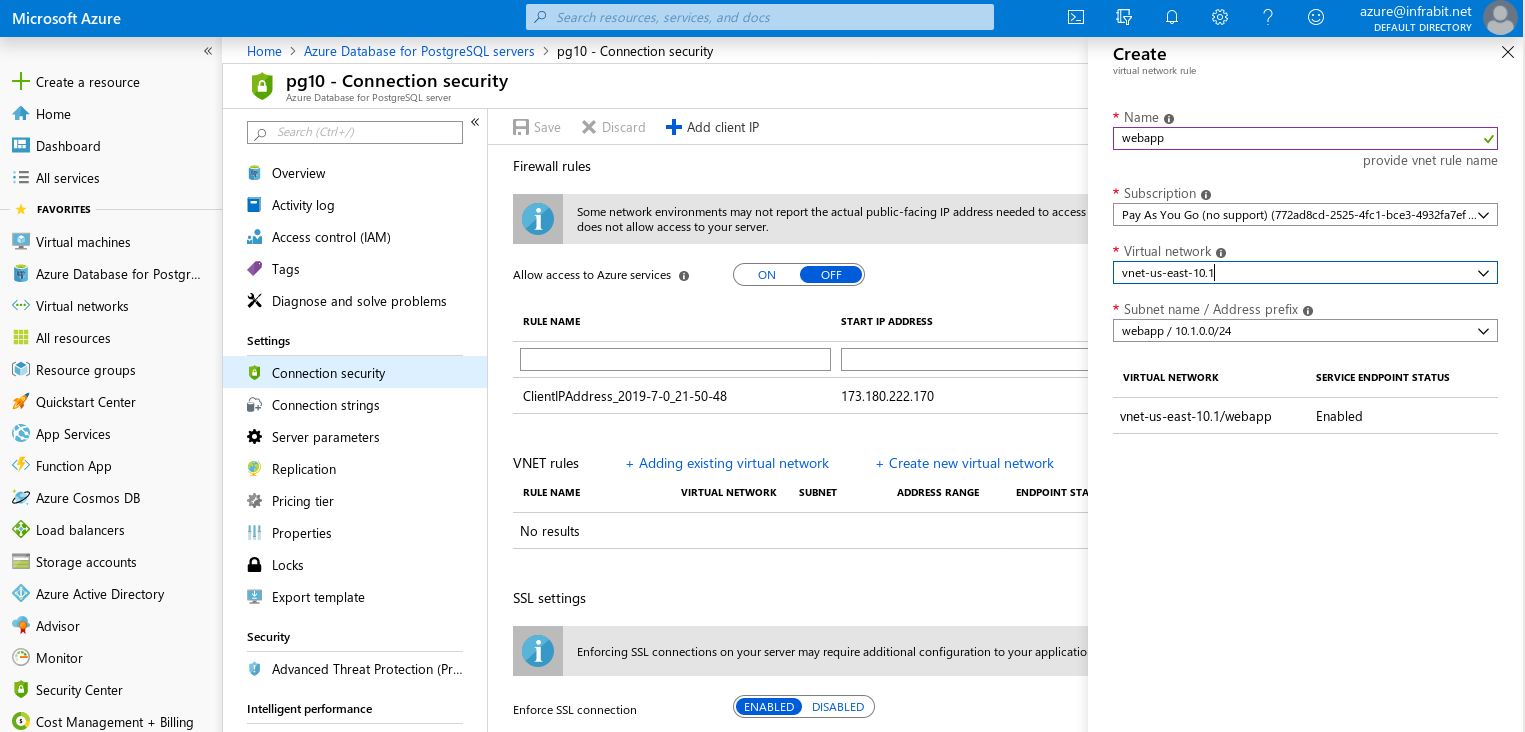Click Discard in the toolbar

click(613, 127)
